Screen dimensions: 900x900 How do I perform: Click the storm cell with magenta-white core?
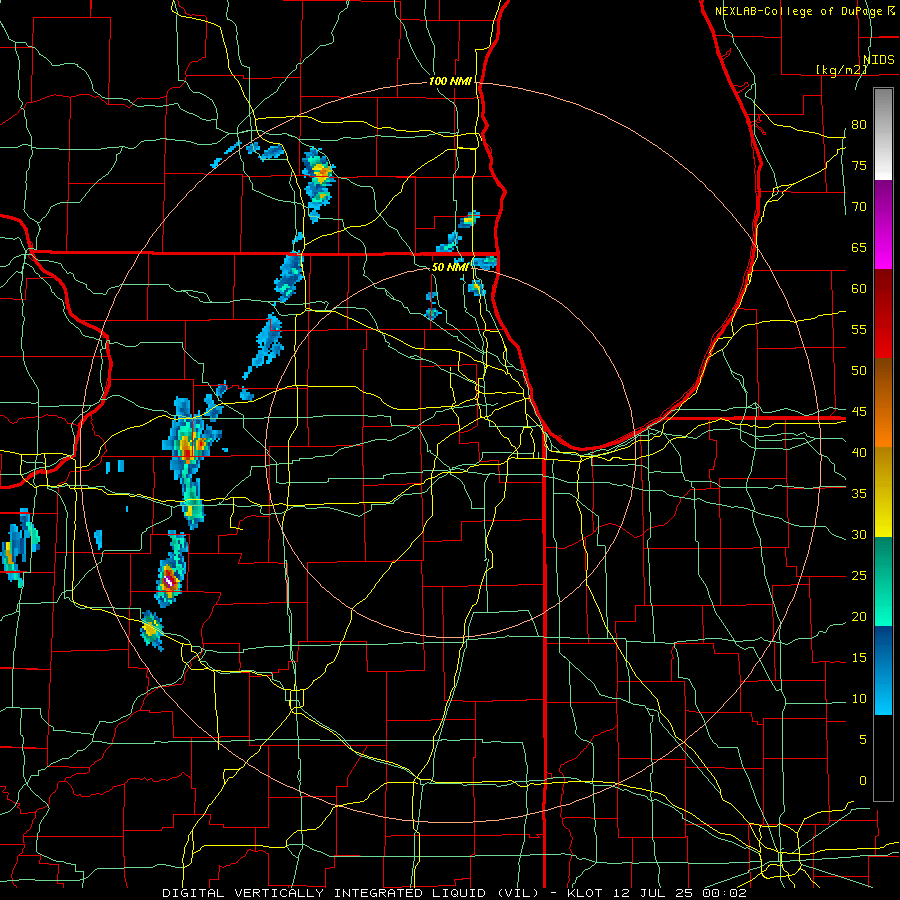pos(170,579)
